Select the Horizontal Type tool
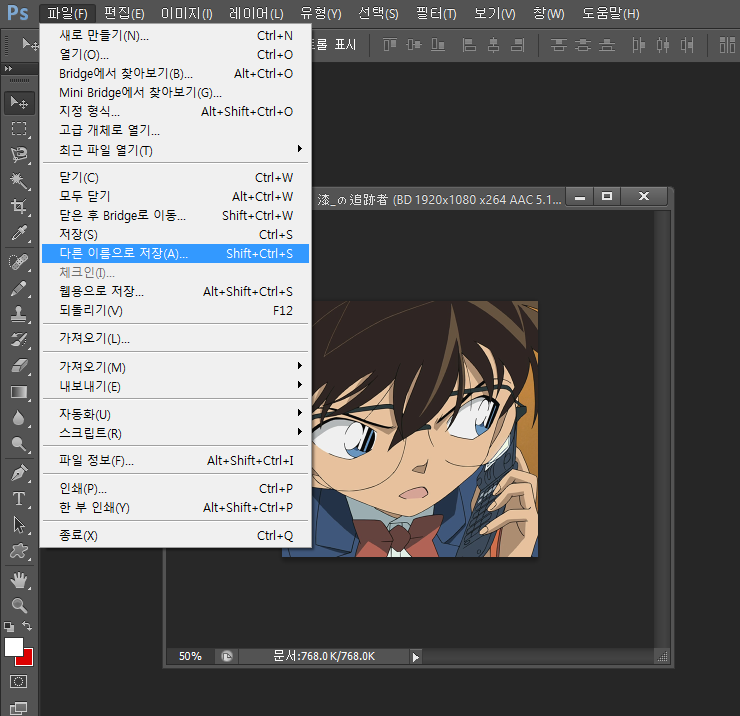 [19, 498]
